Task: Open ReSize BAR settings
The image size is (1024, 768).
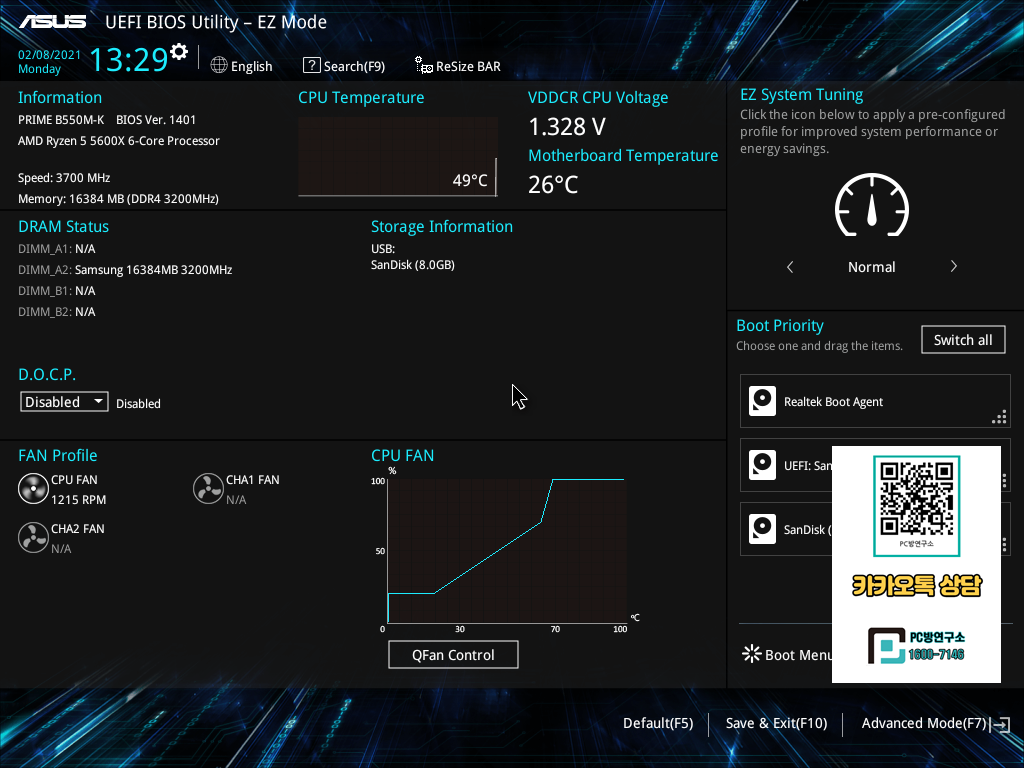Action: coord(458,66)
